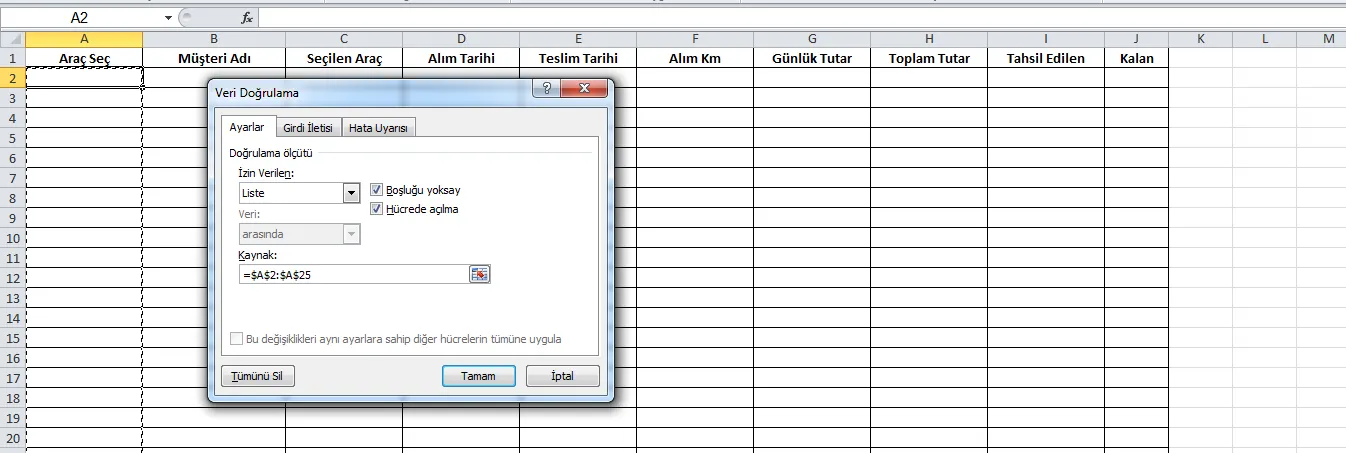Viewport: 1346px width, 453px height.
Task: Switch to the Girdi İletisi tab
Action: point(307,128)
